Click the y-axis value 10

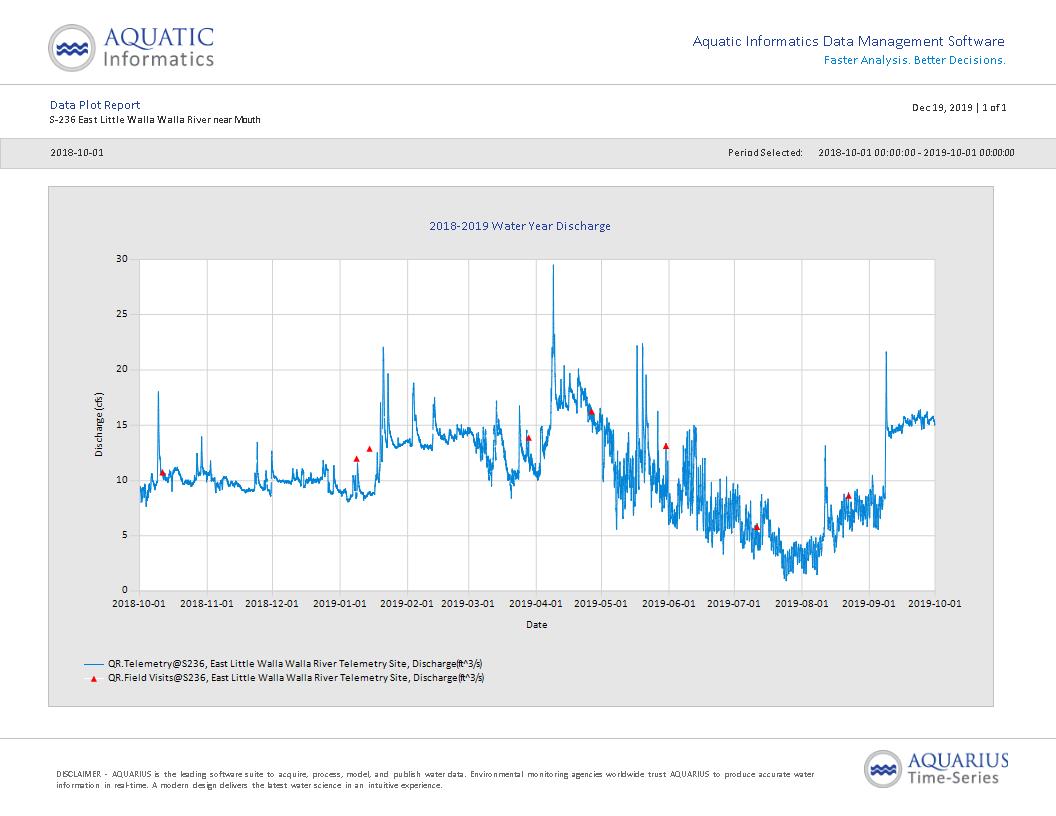tap(122, 480)
